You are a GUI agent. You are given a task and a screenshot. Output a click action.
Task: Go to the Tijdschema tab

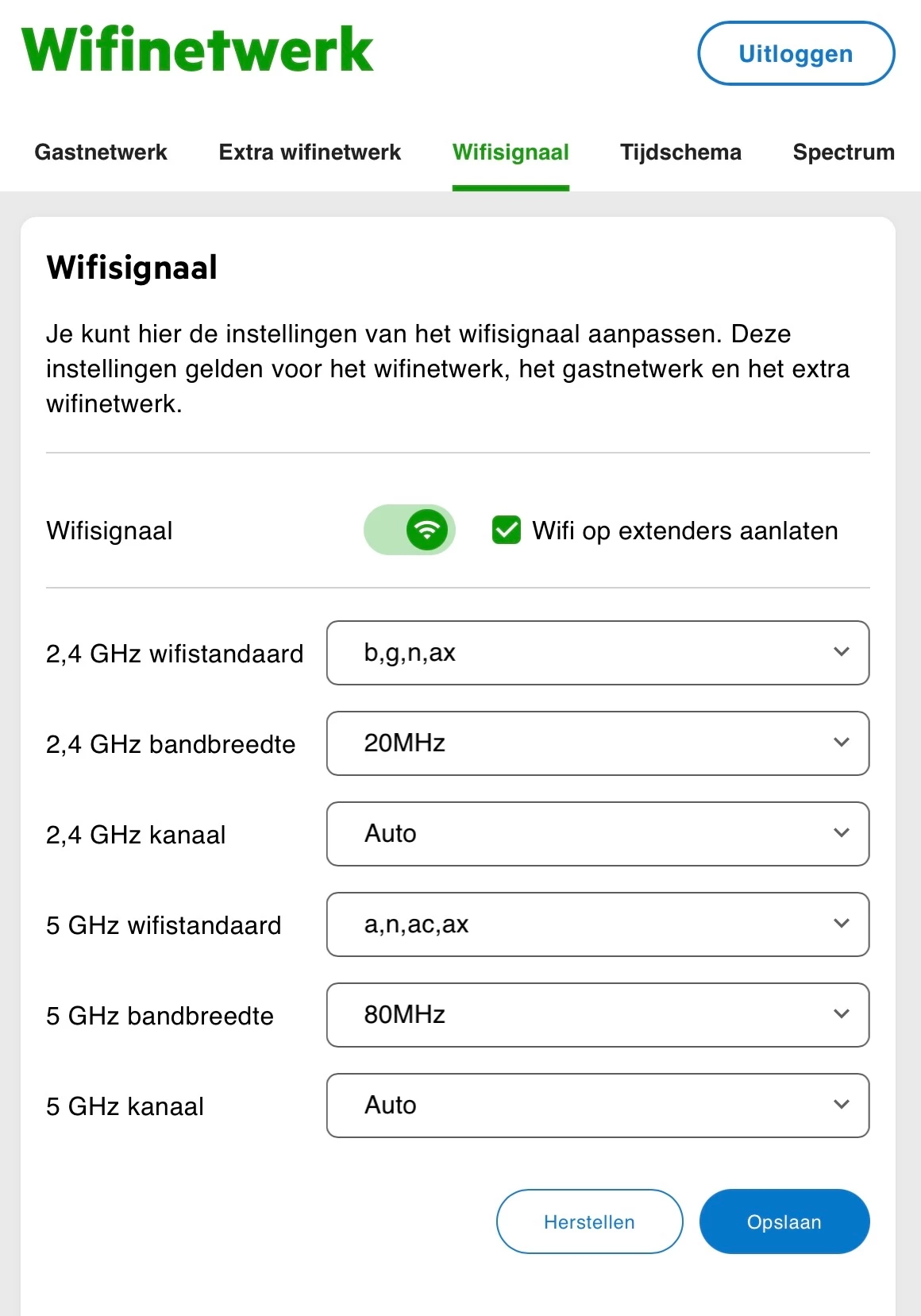(680, 152)
